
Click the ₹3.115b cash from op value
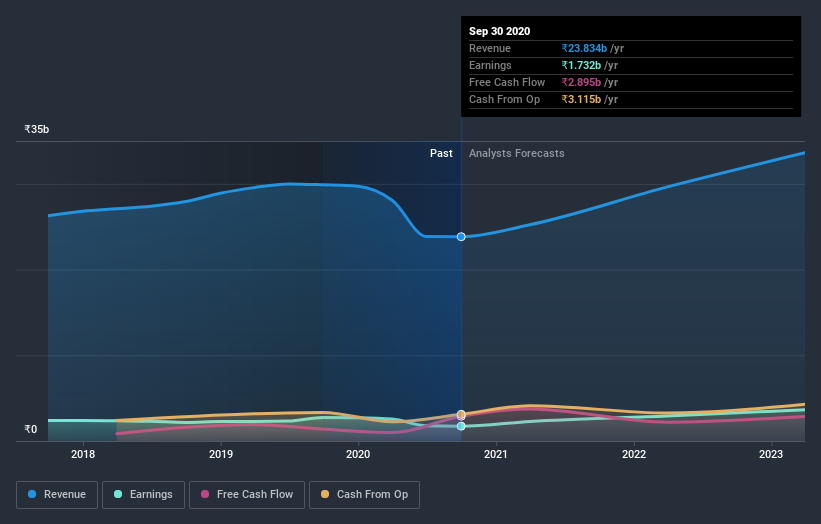pyautogui.click(x=581, y=99)
